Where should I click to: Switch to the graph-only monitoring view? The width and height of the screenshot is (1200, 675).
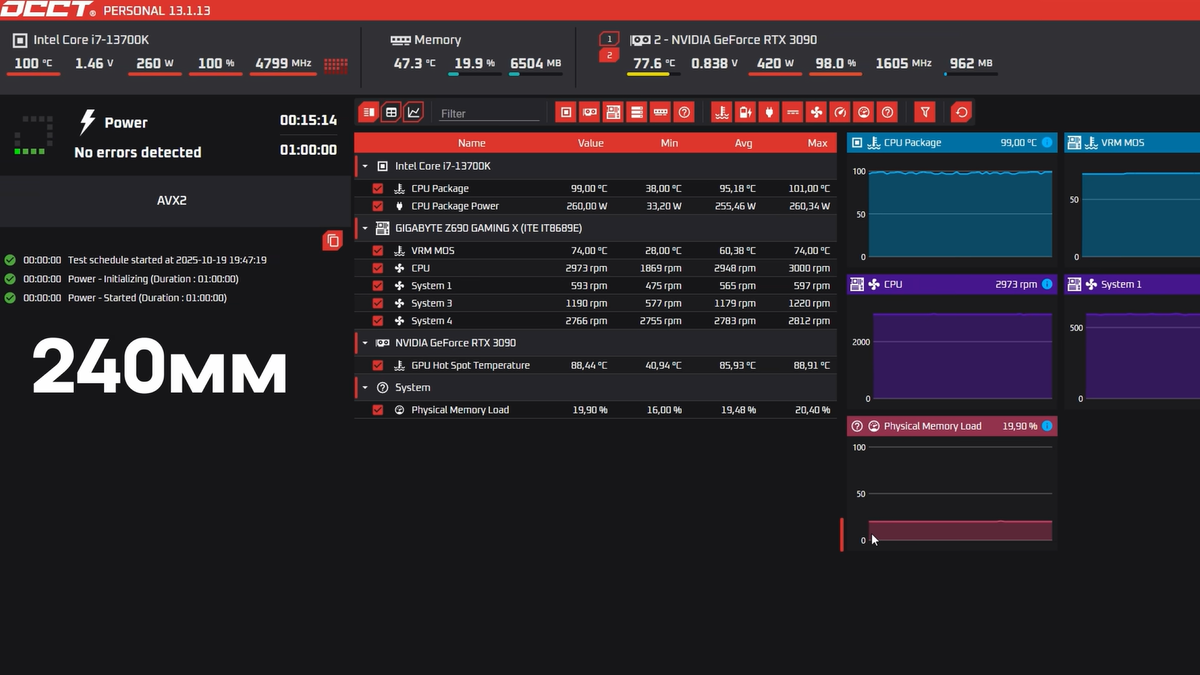(413, 112)
